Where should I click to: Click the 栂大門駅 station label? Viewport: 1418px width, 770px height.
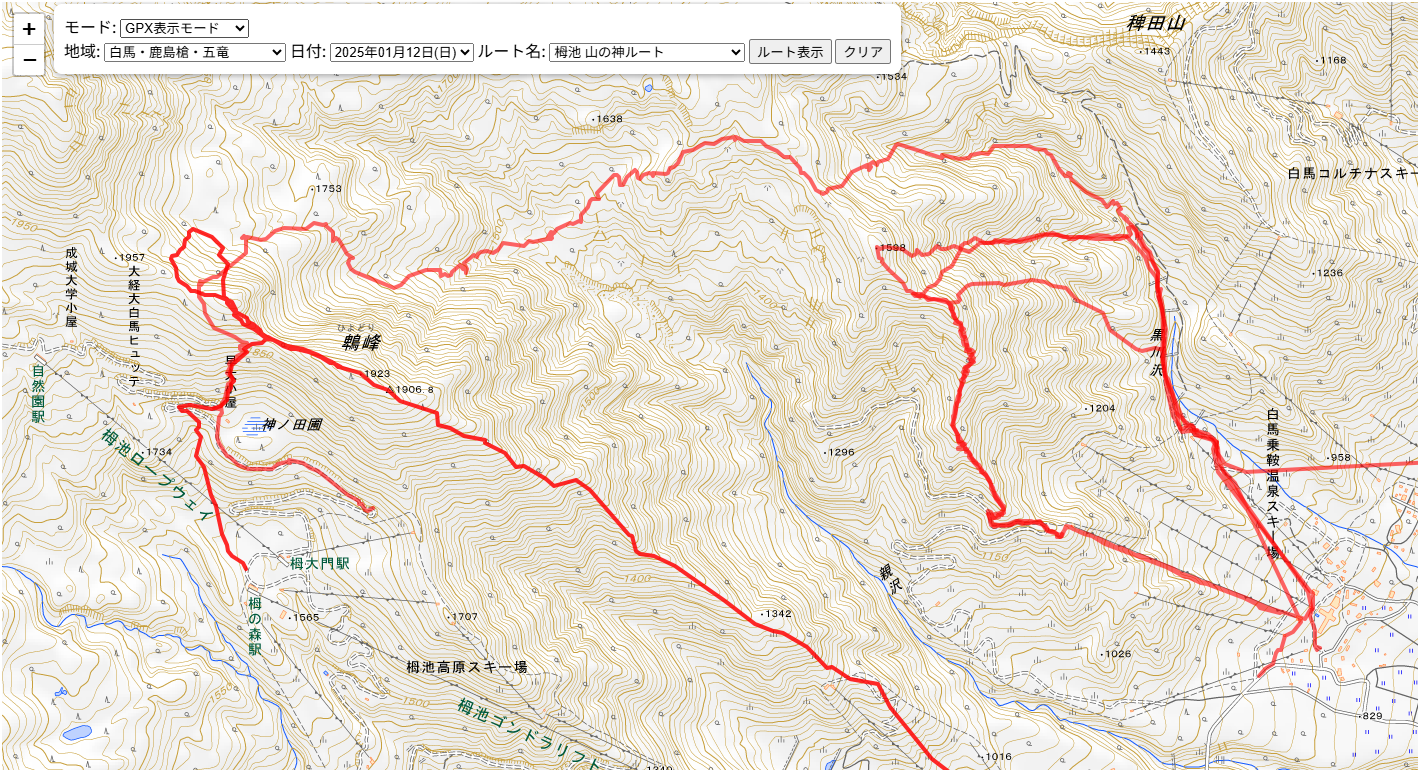click(x=320, y=564)
